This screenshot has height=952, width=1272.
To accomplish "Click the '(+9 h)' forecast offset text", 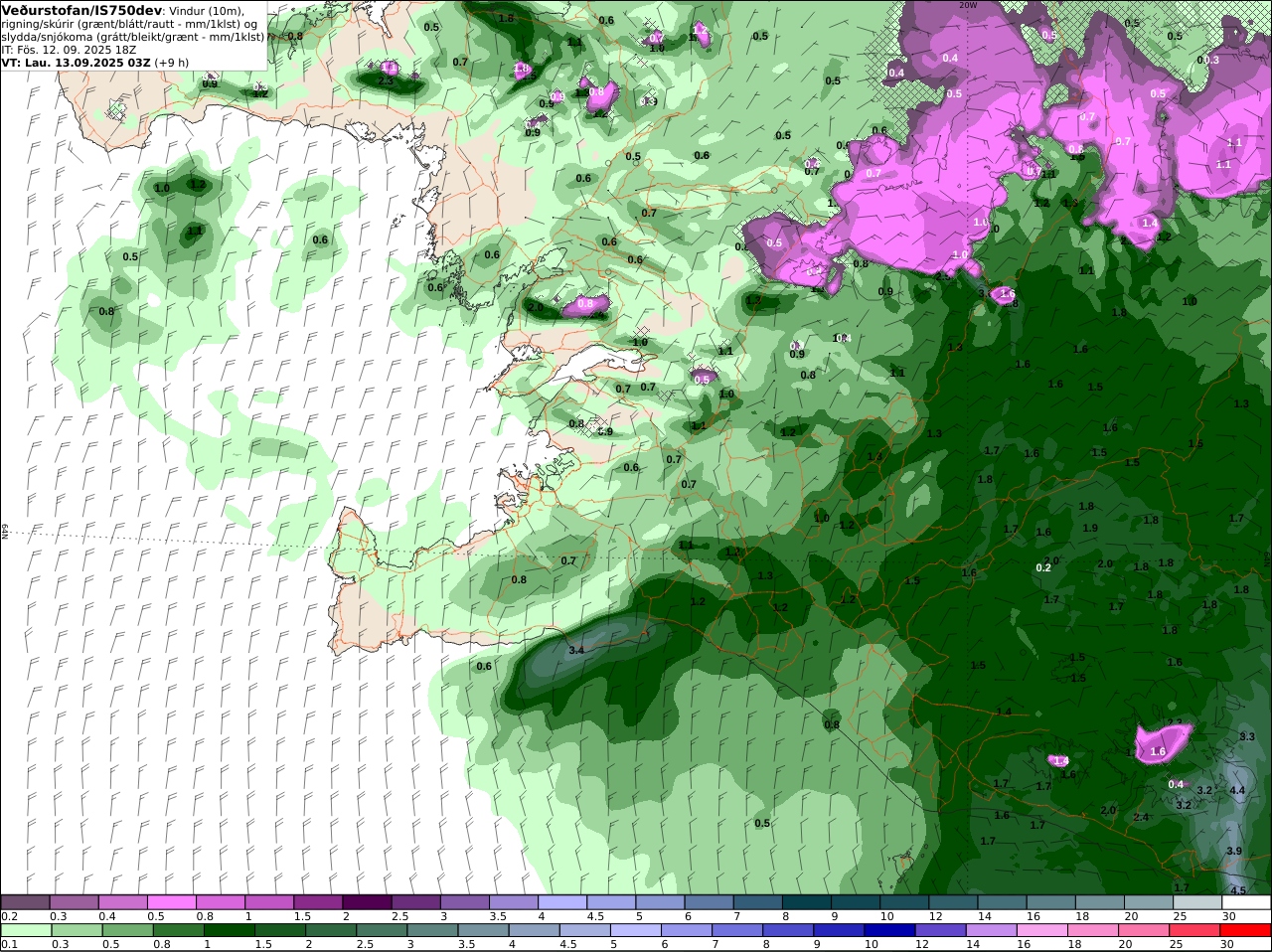I will tap(171, 62).
